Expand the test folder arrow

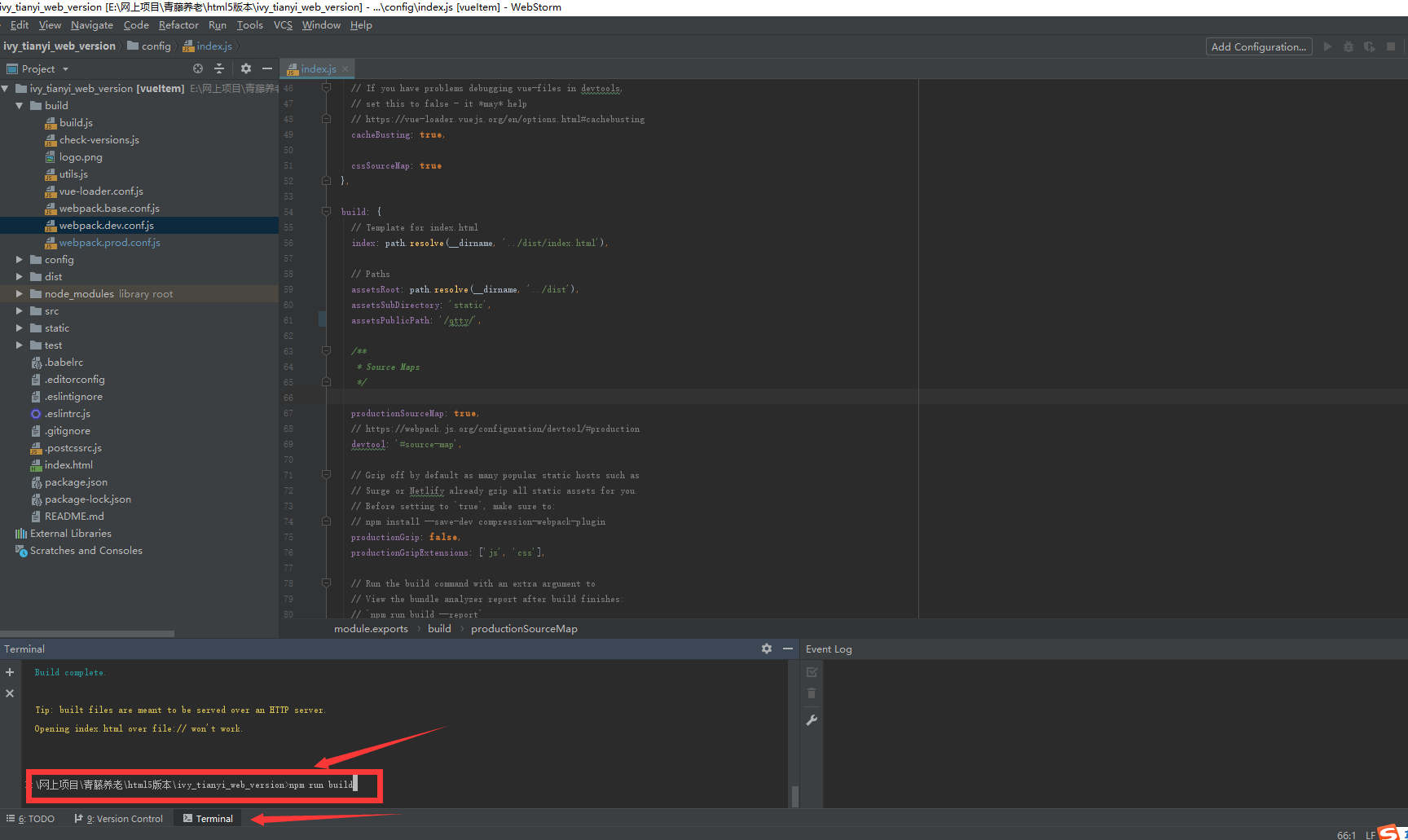click(20, 345)
